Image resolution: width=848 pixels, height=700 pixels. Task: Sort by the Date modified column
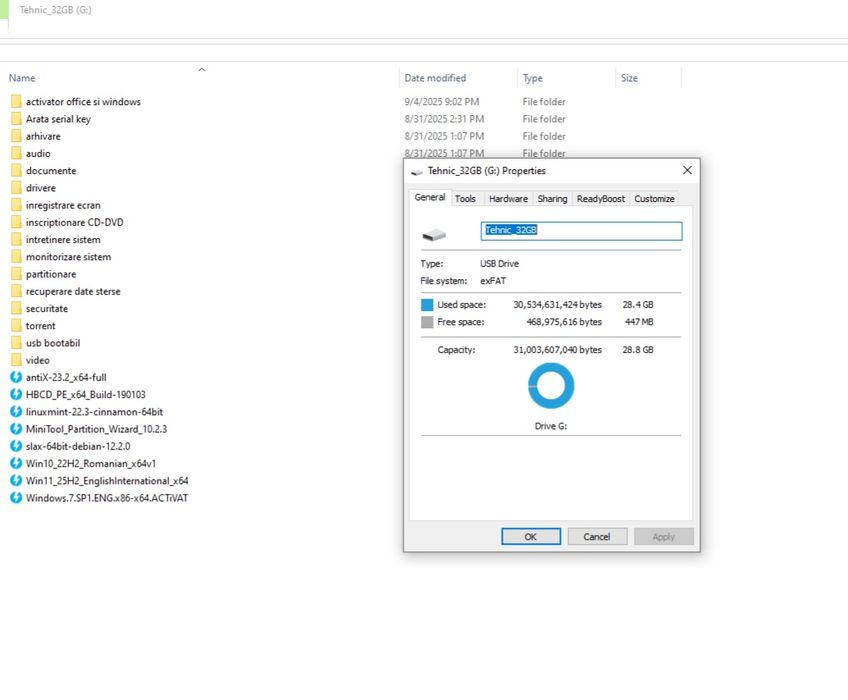(435, 78)
